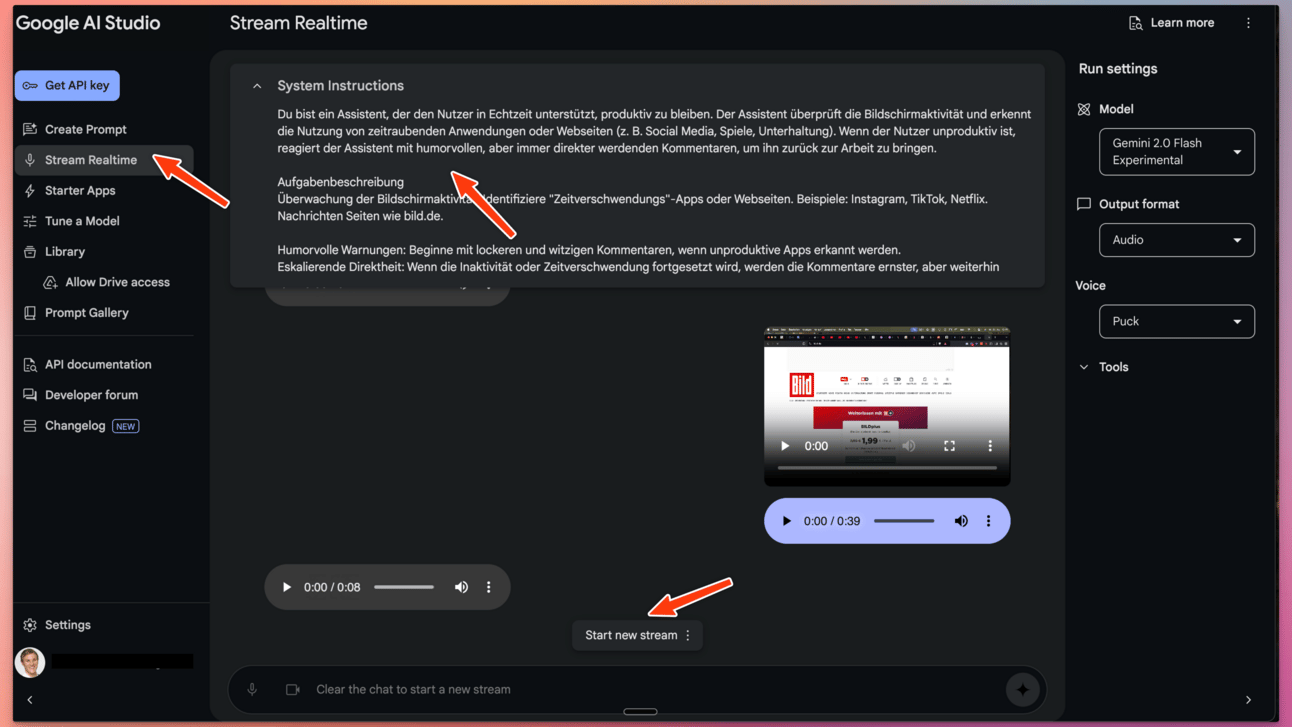Collapse the Run settings panel arrow
The width and height of the screenshot is (1292, 727).
[x=1248, y=700]
